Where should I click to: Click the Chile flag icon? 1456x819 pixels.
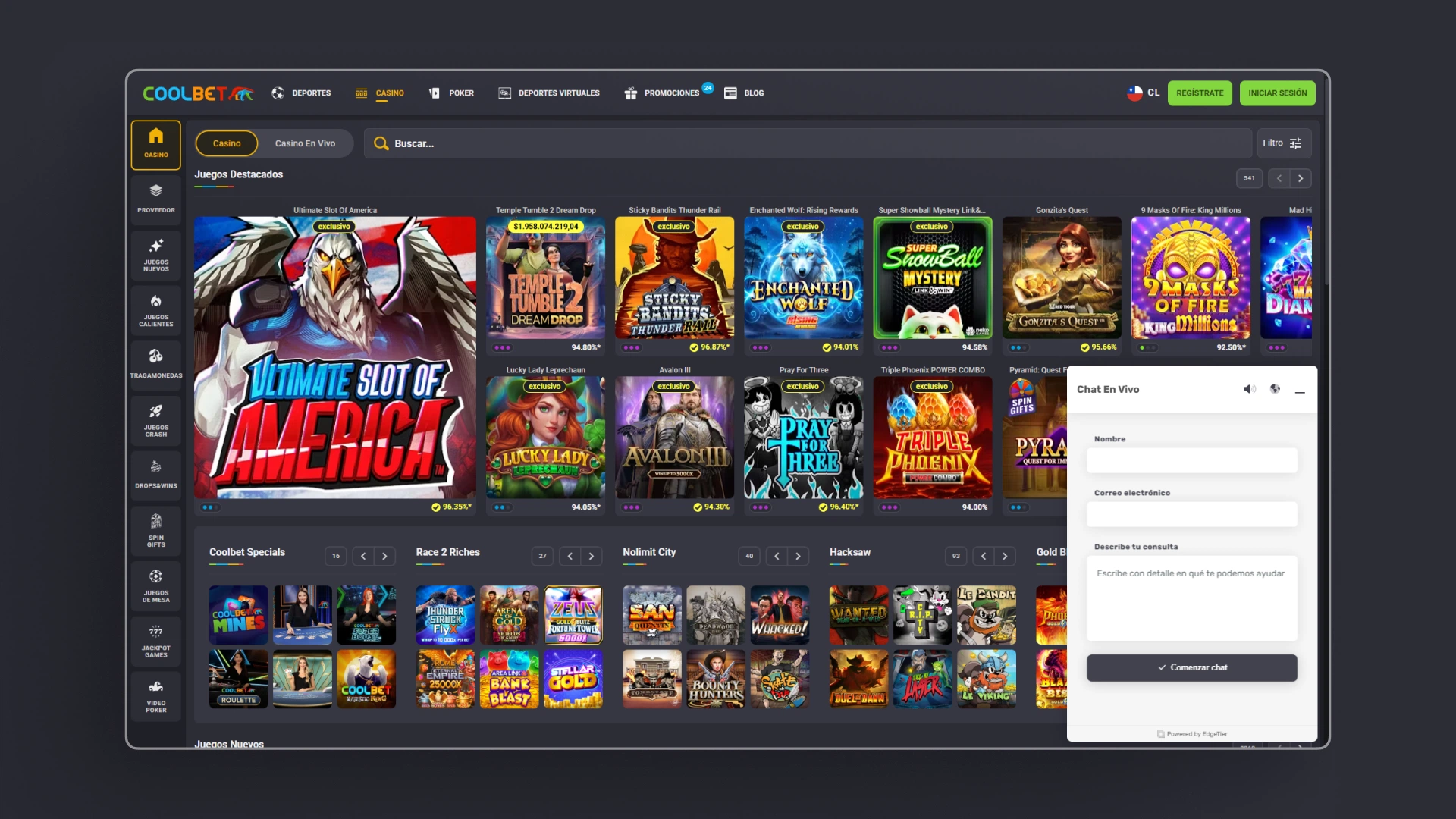(x=1134, y=93)
